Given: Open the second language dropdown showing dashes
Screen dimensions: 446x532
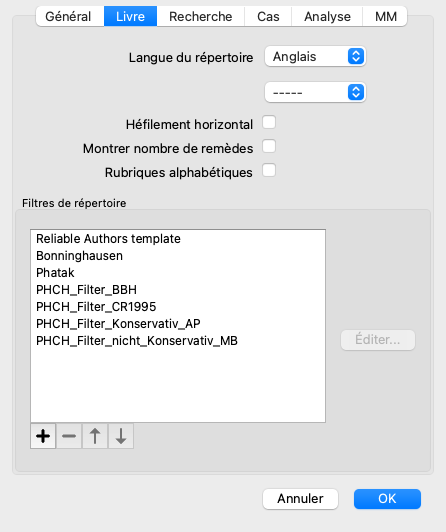Looking at the screenshot, I should [x=315, y=92].
